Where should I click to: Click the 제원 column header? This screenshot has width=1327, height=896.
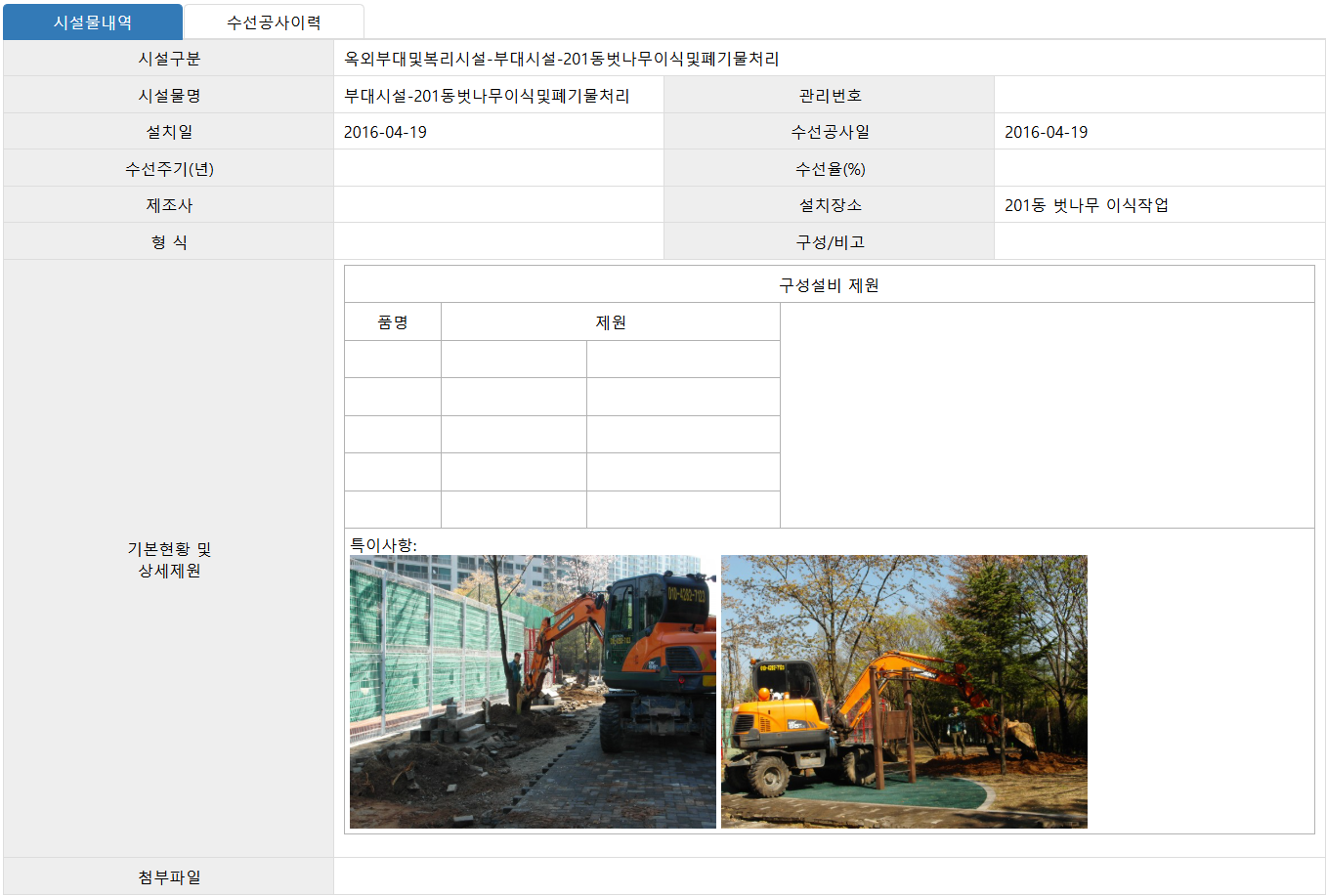611,322
